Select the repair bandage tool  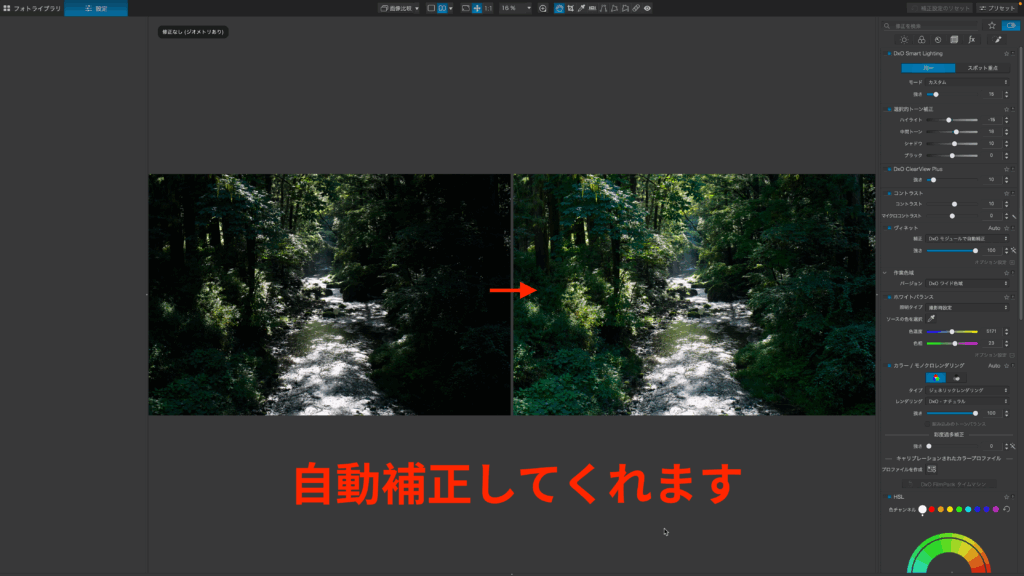pos(636,8)
